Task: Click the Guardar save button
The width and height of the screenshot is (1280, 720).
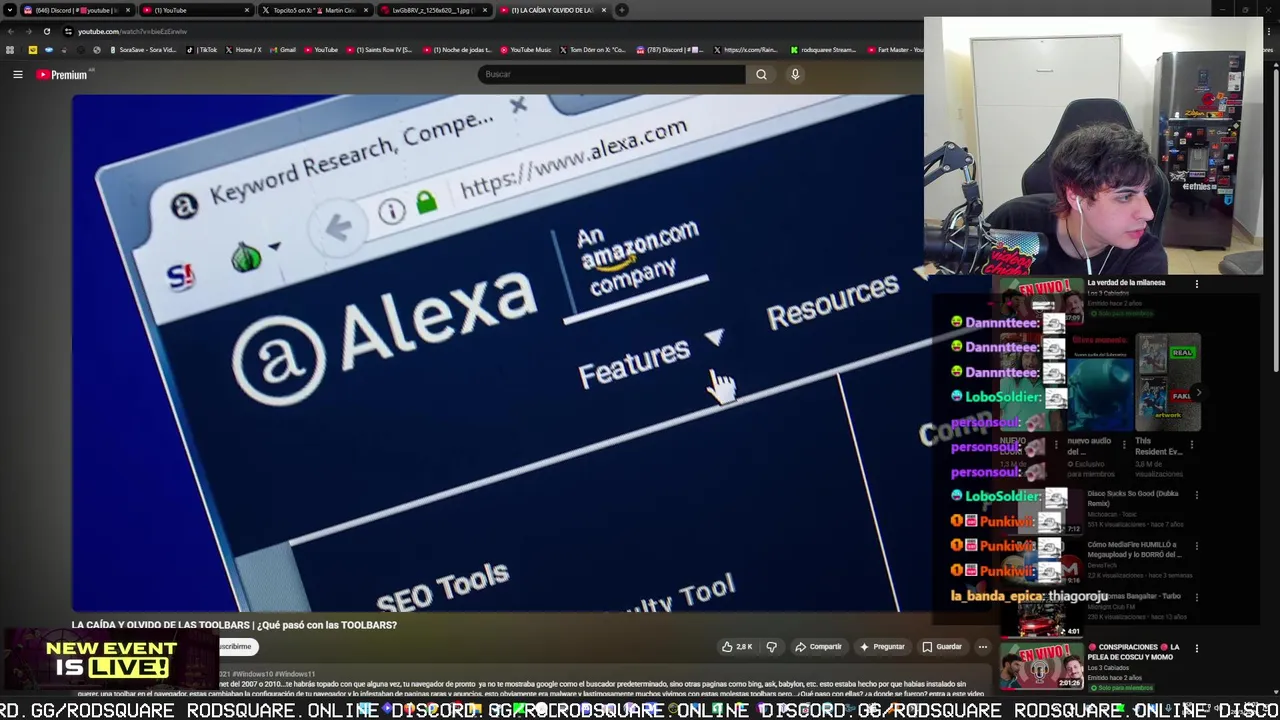Action: pyautogui.click(x=942, y=647)
